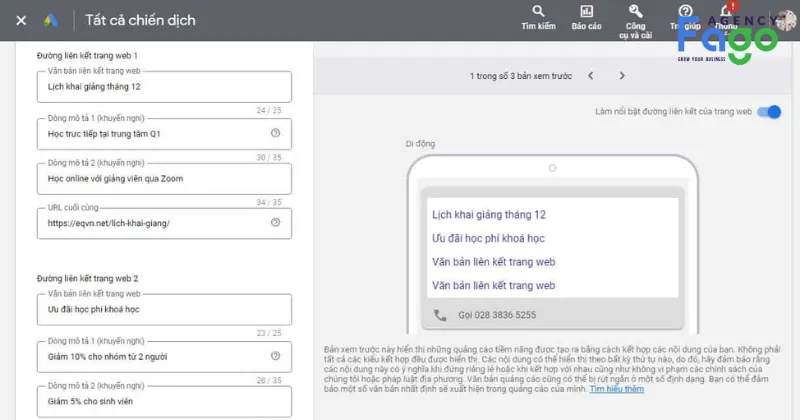The image size is (800, 420).
Task: Edit 'Học trực tiếp tại trung tâm Q1' field
Action: tap(164, 134)
